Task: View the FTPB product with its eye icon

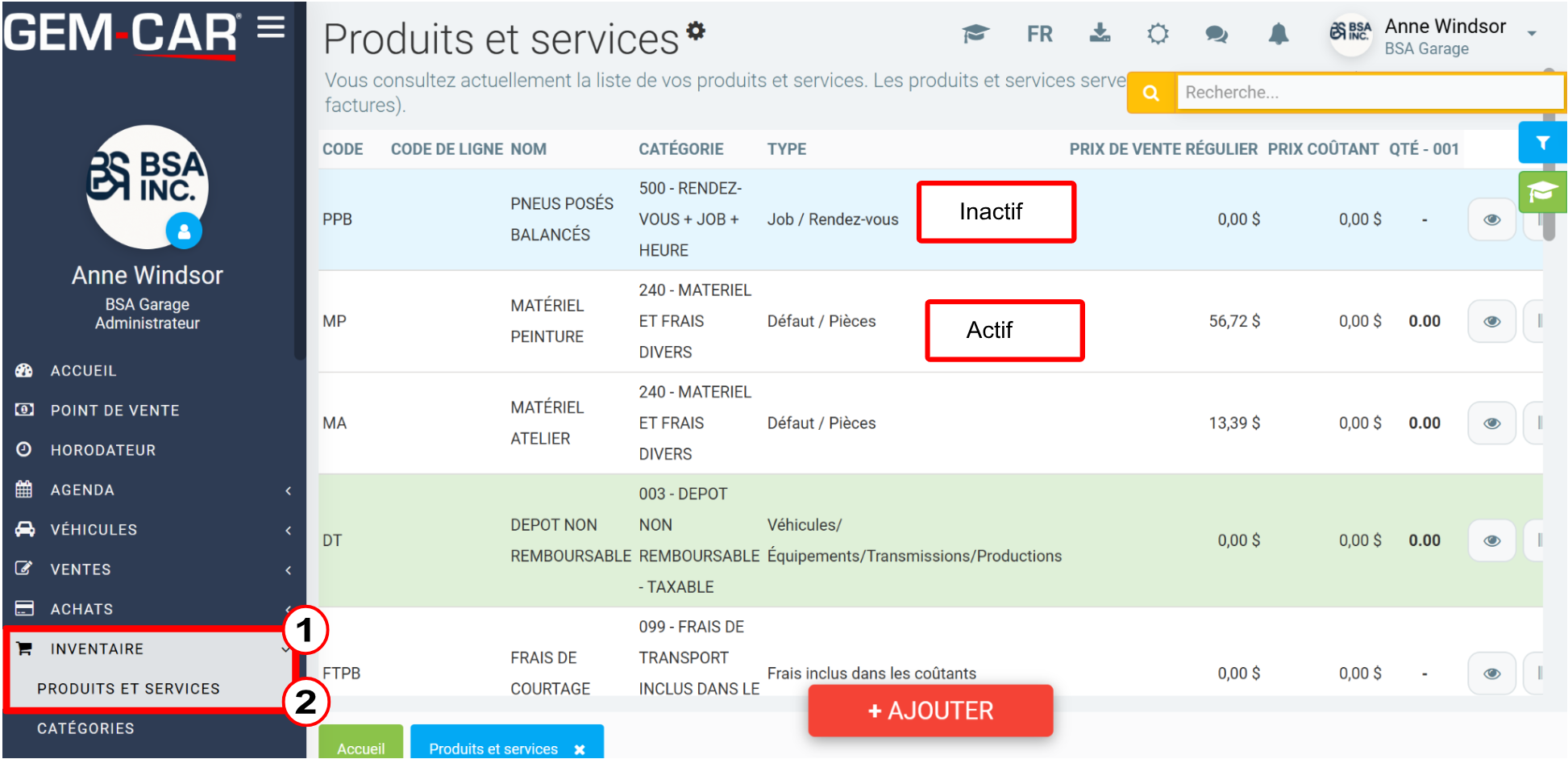Action: click(x=1491, y=674)
